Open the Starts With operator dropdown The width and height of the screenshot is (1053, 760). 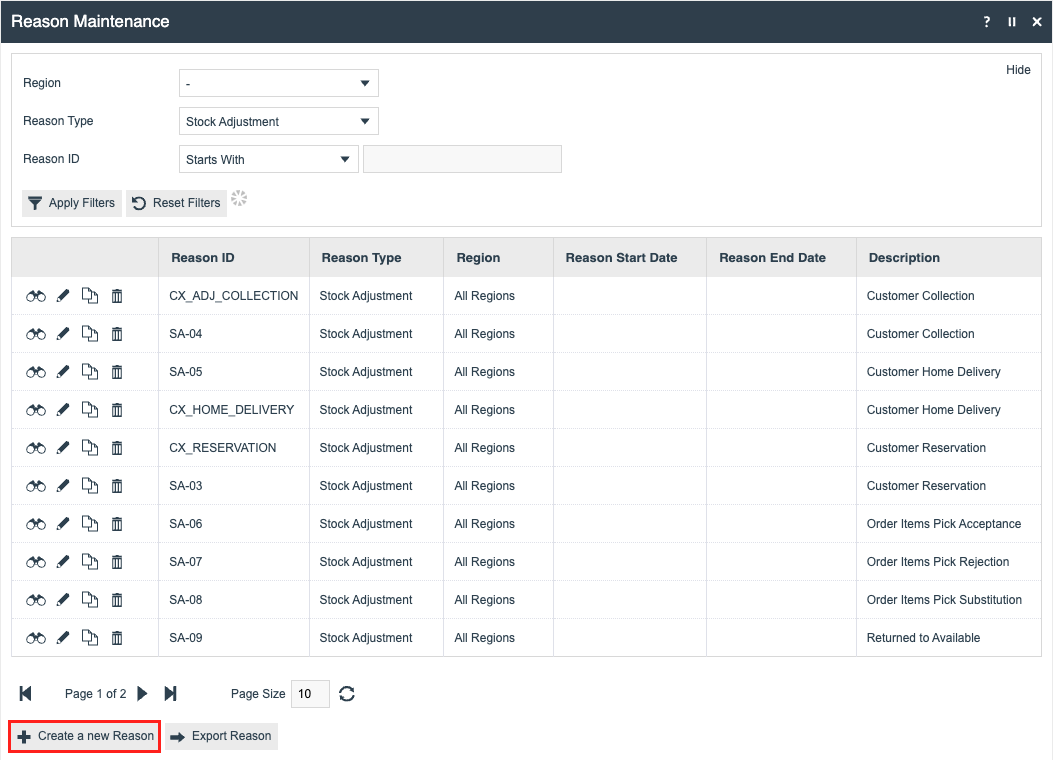[x=268, y=160]
